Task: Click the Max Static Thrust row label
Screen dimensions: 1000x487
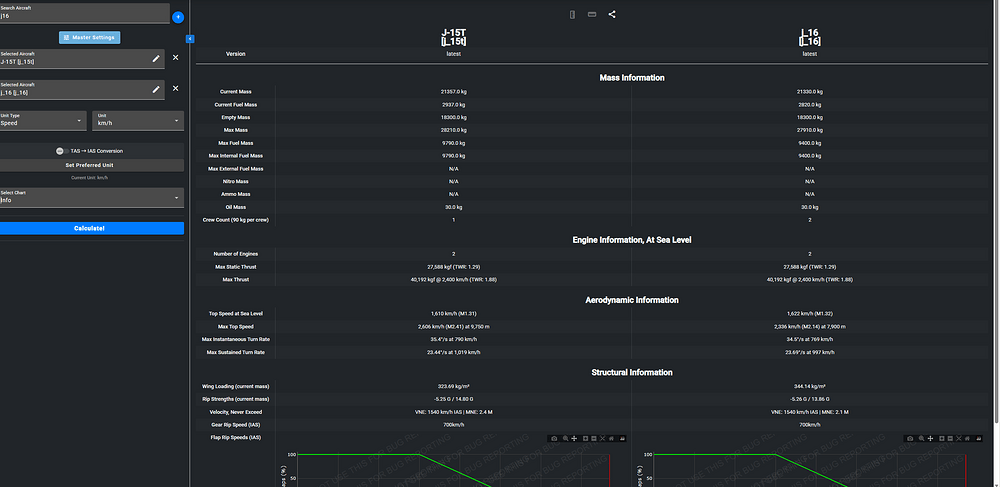Action: 235,266
